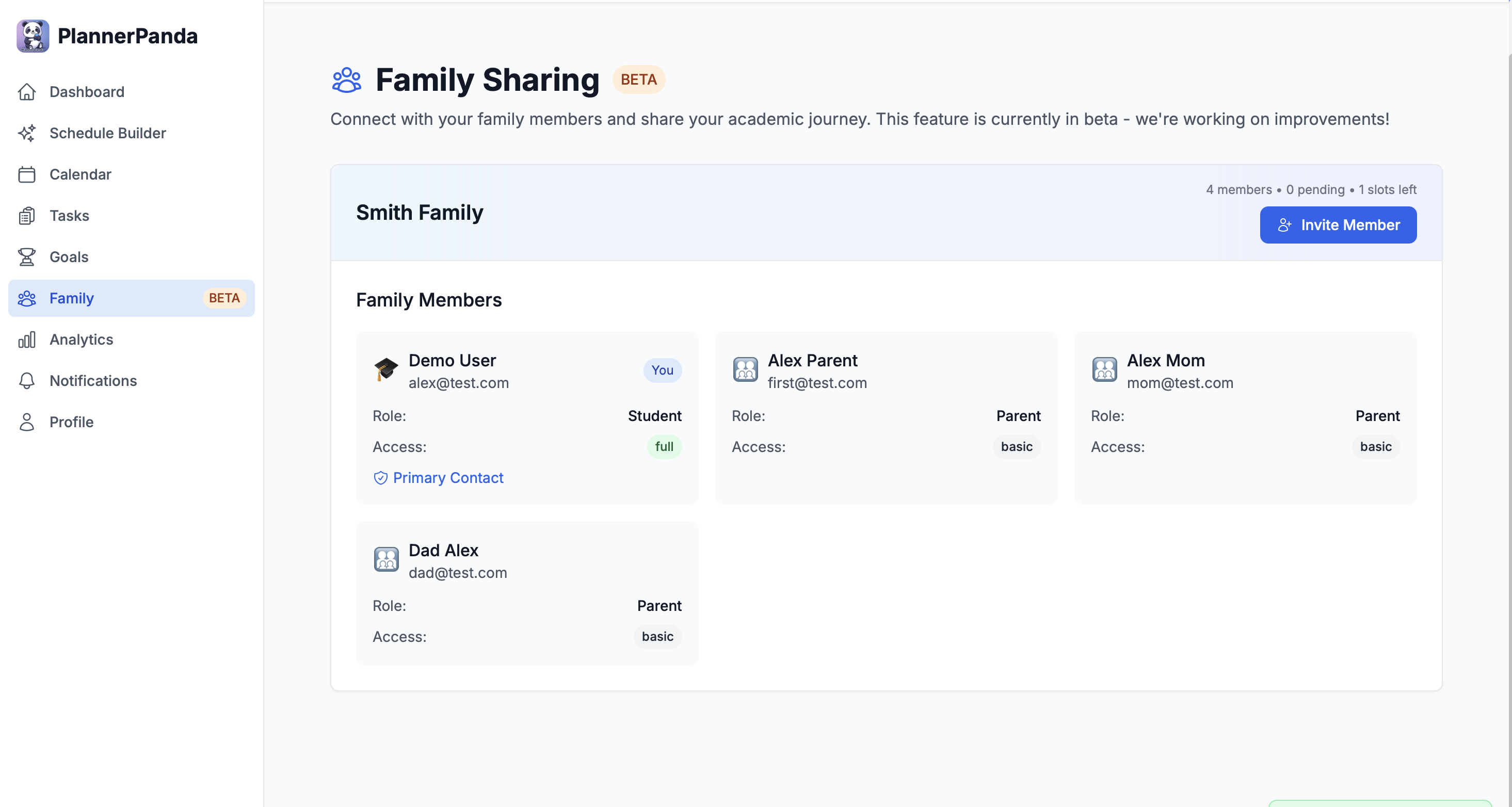Click the Goals trophy icon
Image resolution: width=1512 pixels, height=807 pixels.
pyautogui.click(x=27, y=257)
